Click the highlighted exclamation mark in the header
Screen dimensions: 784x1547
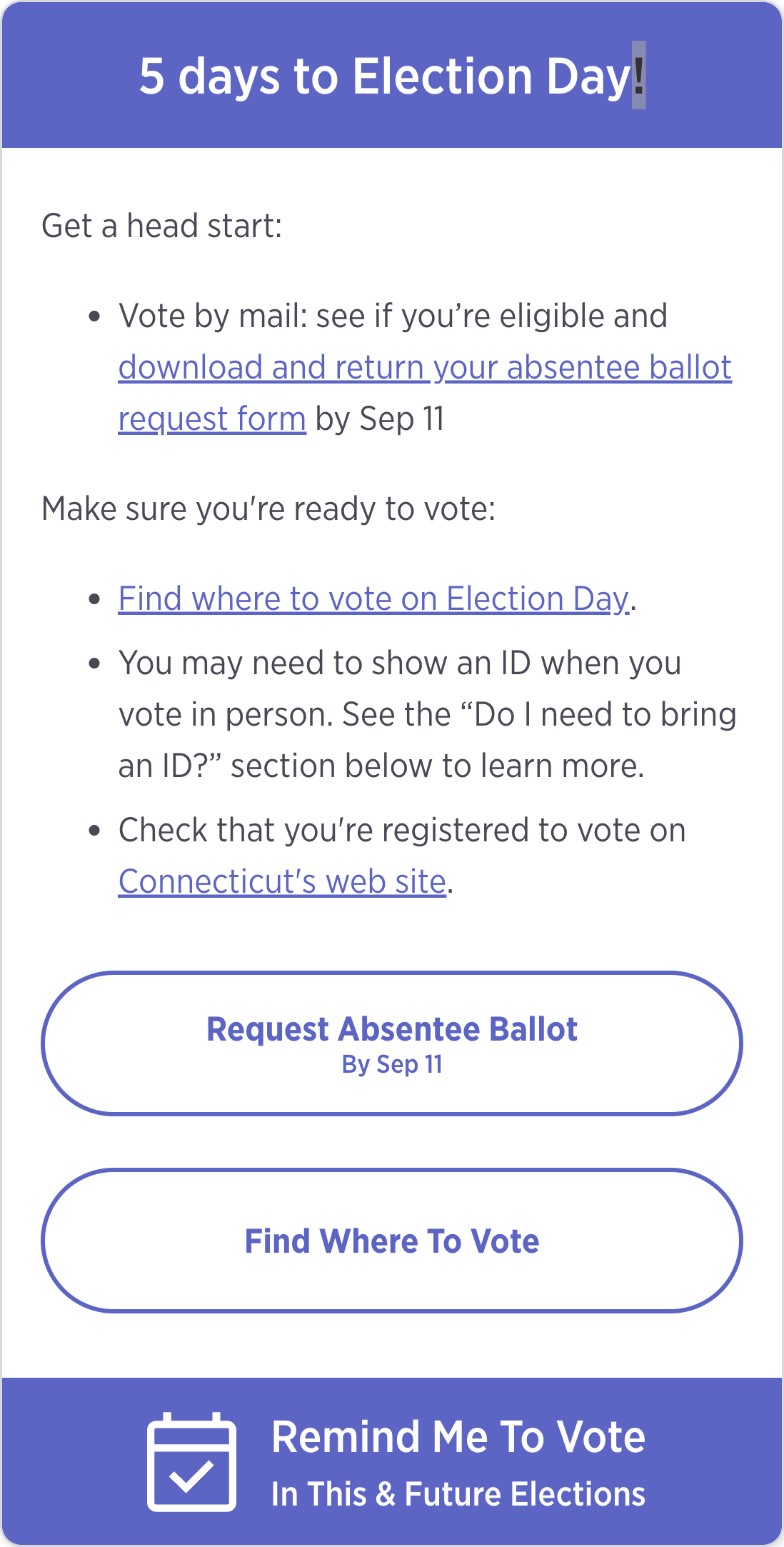point(638,76)
